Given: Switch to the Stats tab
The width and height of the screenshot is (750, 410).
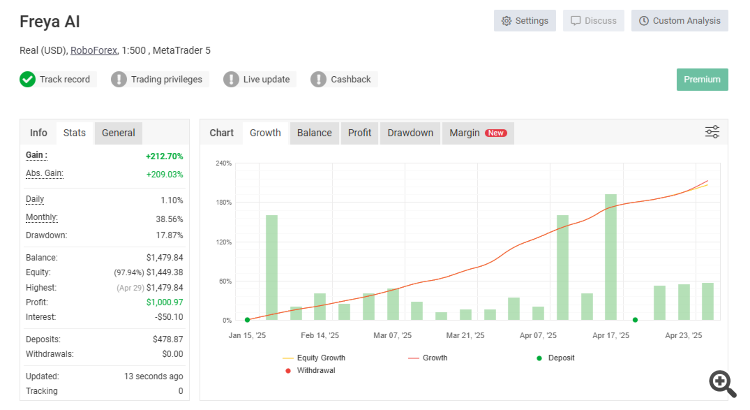Looking at the screenshot, I should [x=75, y=133].
